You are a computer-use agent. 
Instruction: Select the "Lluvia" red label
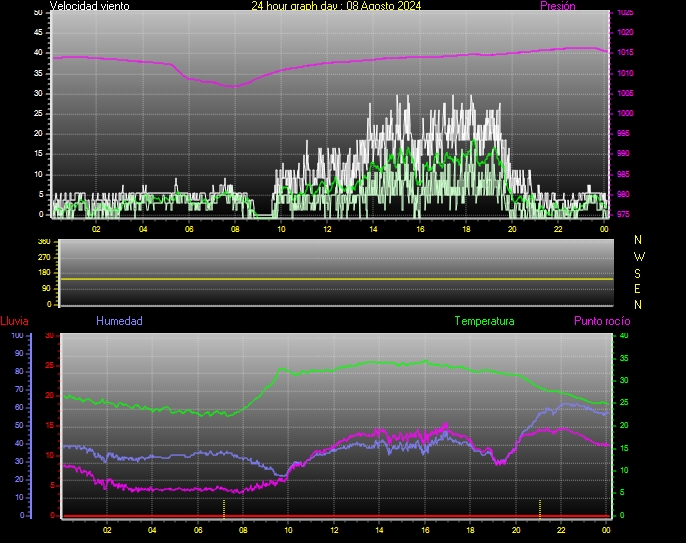(14, 321)
